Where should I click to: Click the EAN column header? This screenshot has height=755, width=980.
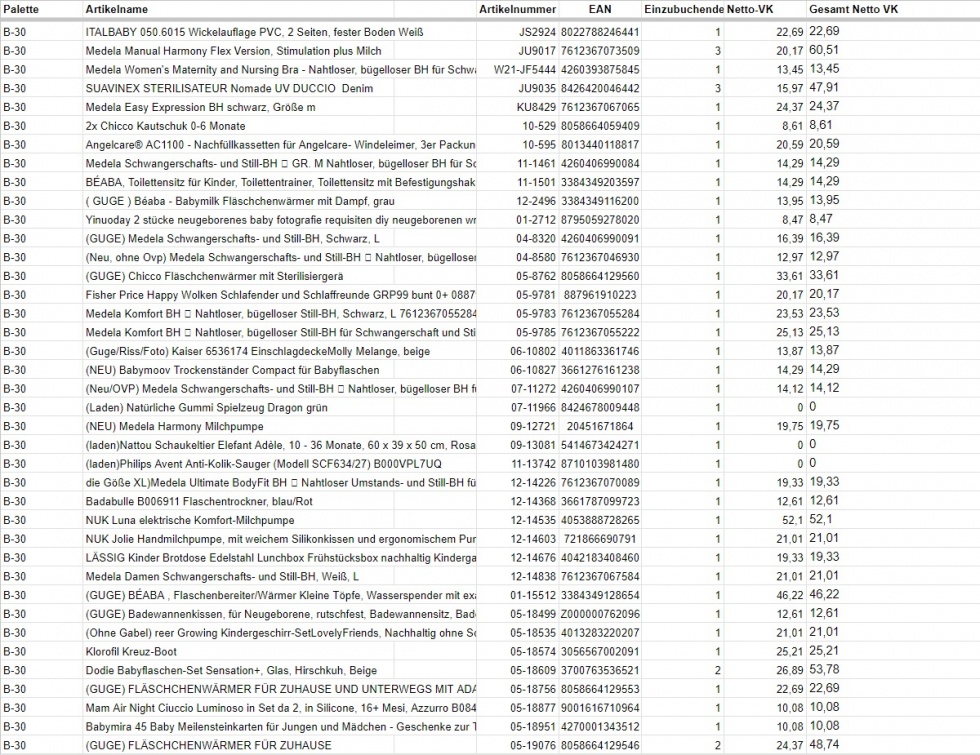[x=600, y=9]
